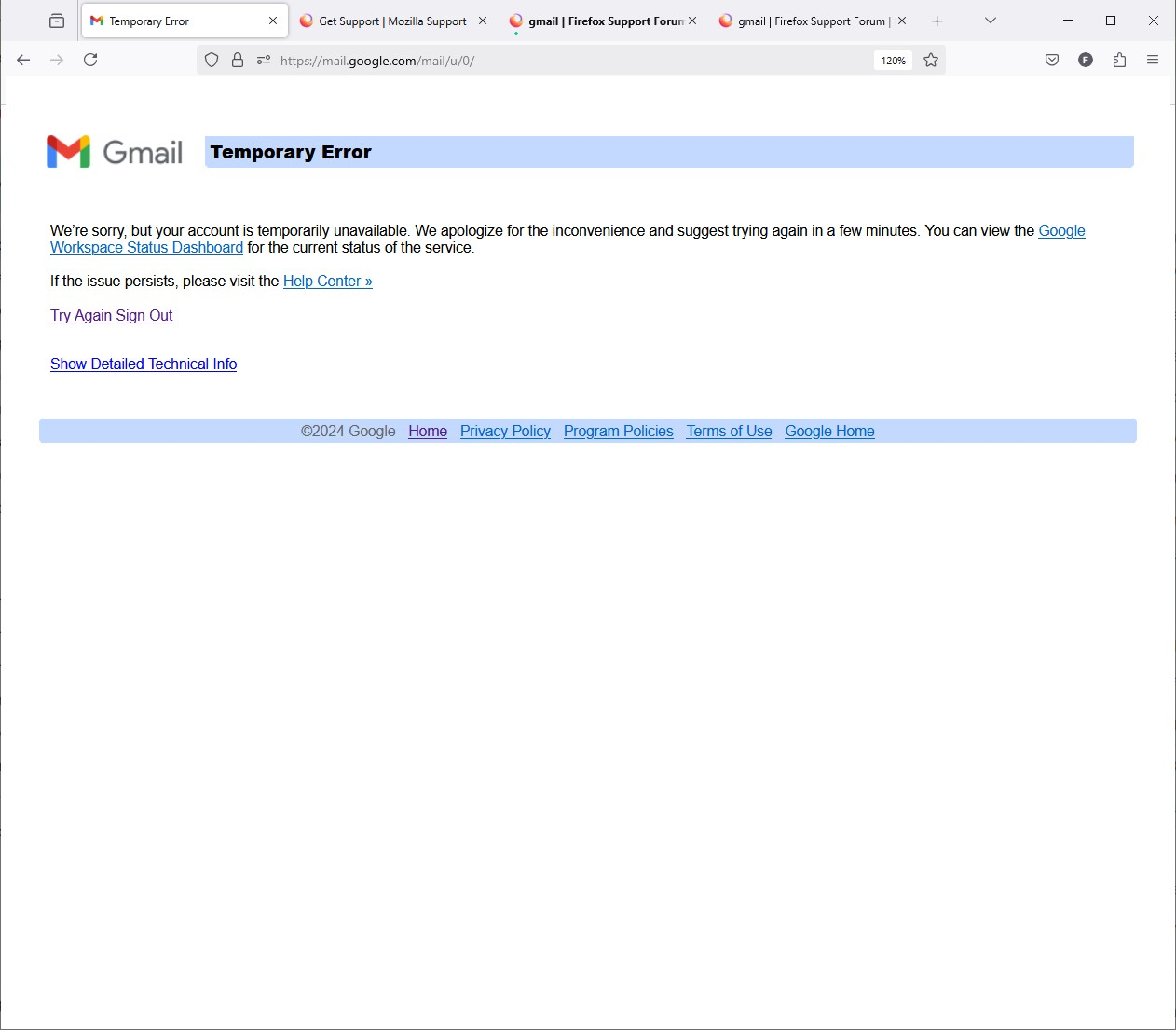Close the Get Support Mozilla Support tab
Screen dimensions: 1176x1030
coord(483,21)
